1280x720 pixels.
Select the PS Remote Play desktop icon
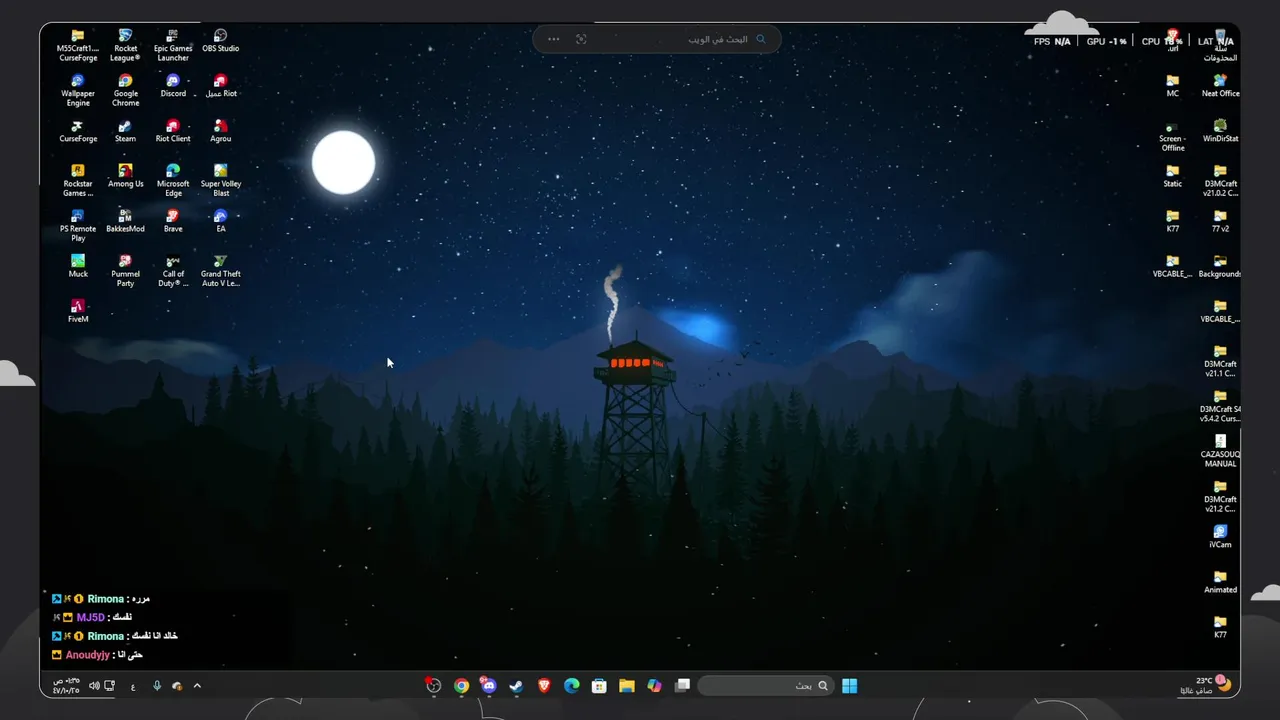[x=78, y=225]
